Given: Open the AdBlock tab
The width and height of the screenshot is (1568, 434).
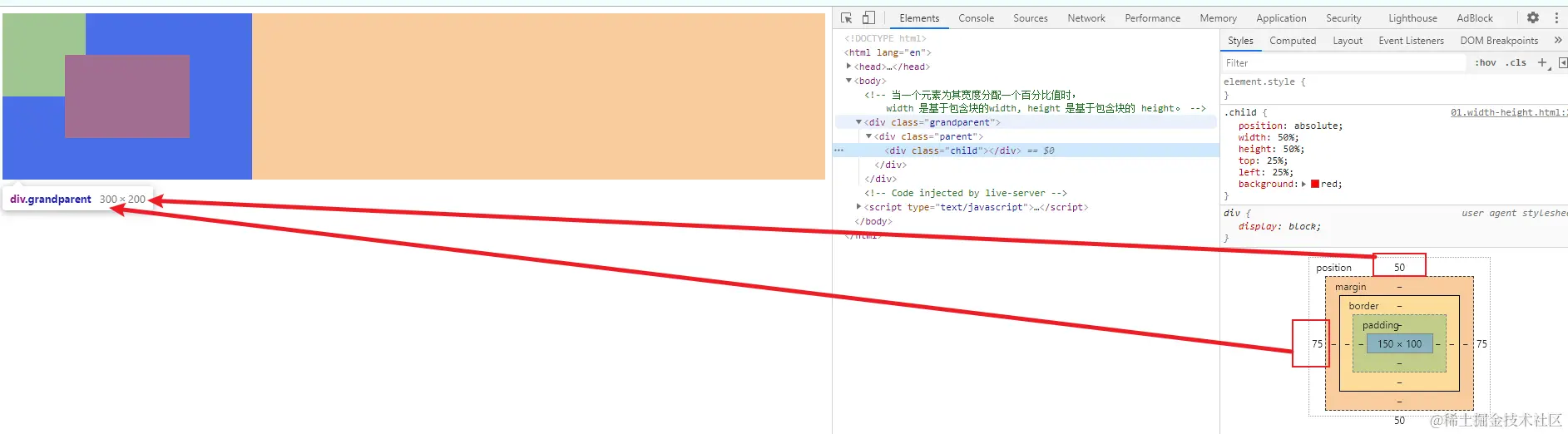Looking at the screenshot, I should pyautogui.click(x=1475, y=18).
